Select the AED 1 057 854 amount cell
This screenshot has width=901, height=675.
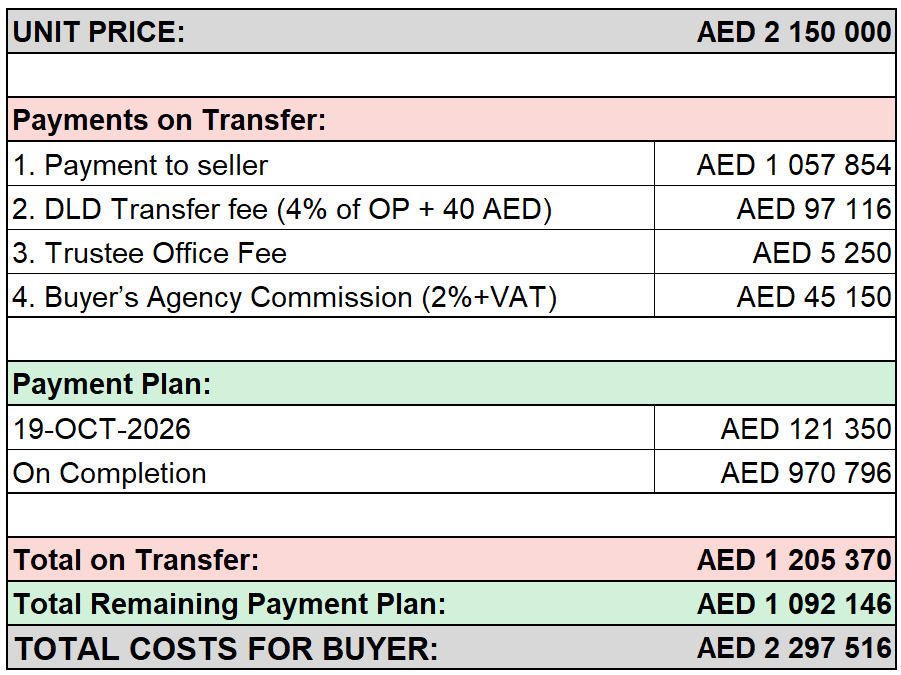click(x=775, y=164)
